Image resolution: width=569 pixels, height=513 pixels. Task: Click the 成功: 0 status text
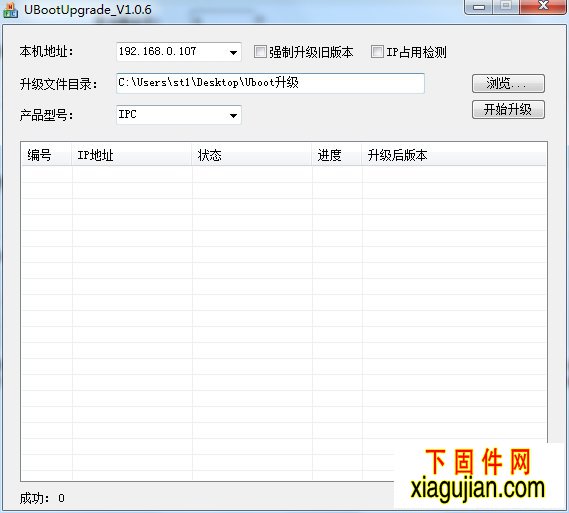[x=42, y=498]
